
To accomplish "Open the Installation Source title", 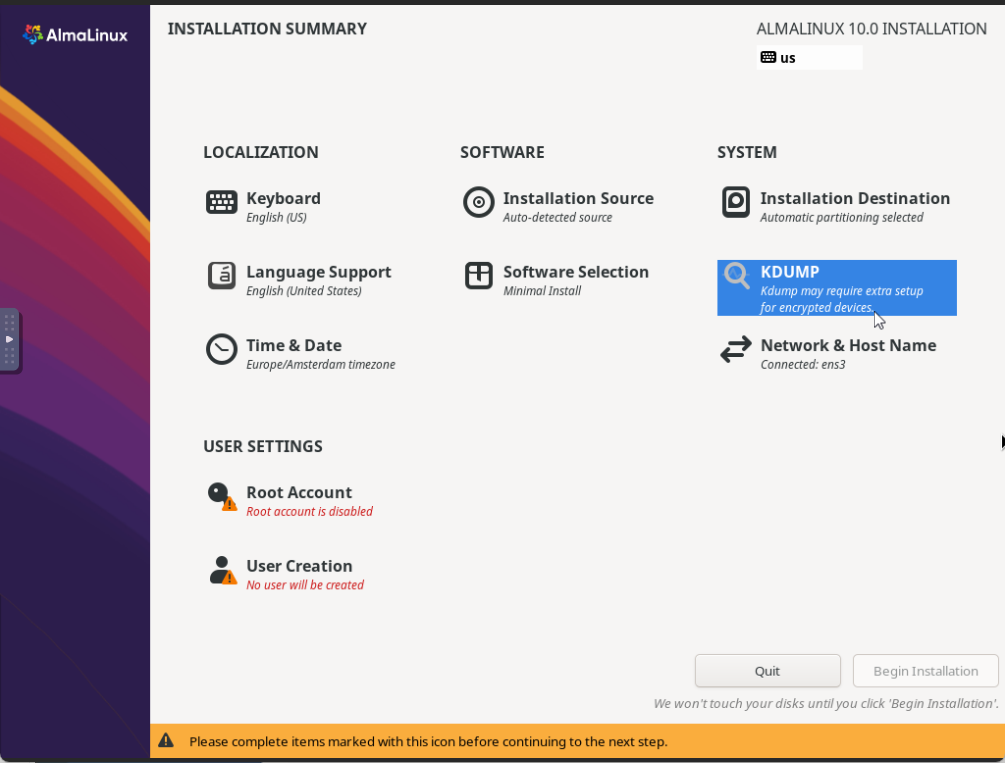I will pyautogui.click(x=578, y=198).
